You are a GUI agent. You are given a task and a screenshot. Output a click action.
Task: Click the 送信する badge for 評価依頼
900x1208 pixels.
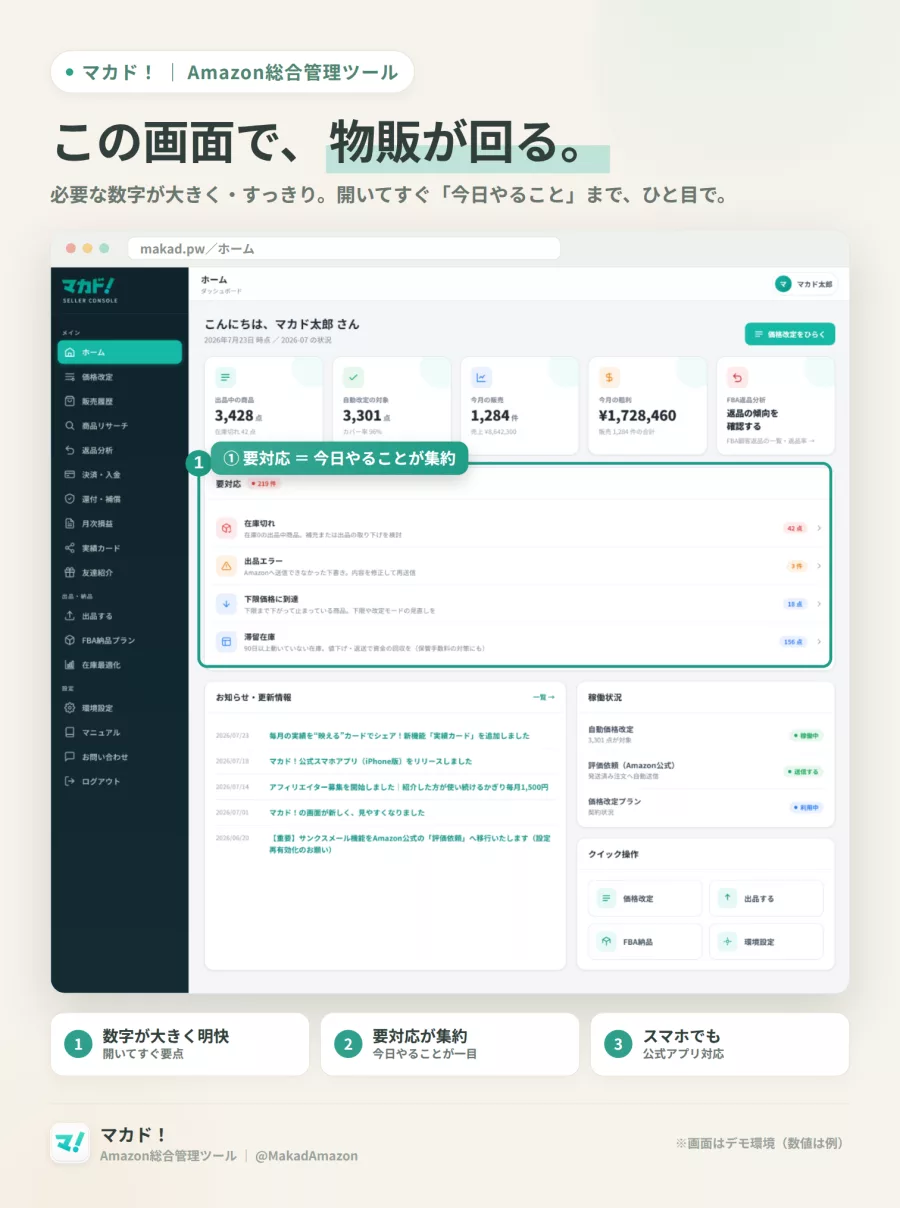click(x=803, y=772)
